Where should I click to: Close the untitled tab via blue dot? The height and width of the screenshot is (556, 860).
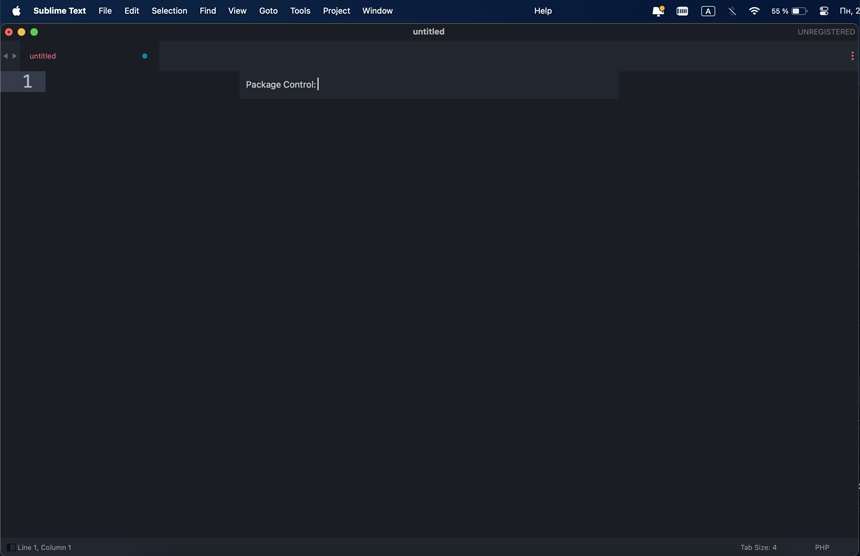[x=145, y=56]
